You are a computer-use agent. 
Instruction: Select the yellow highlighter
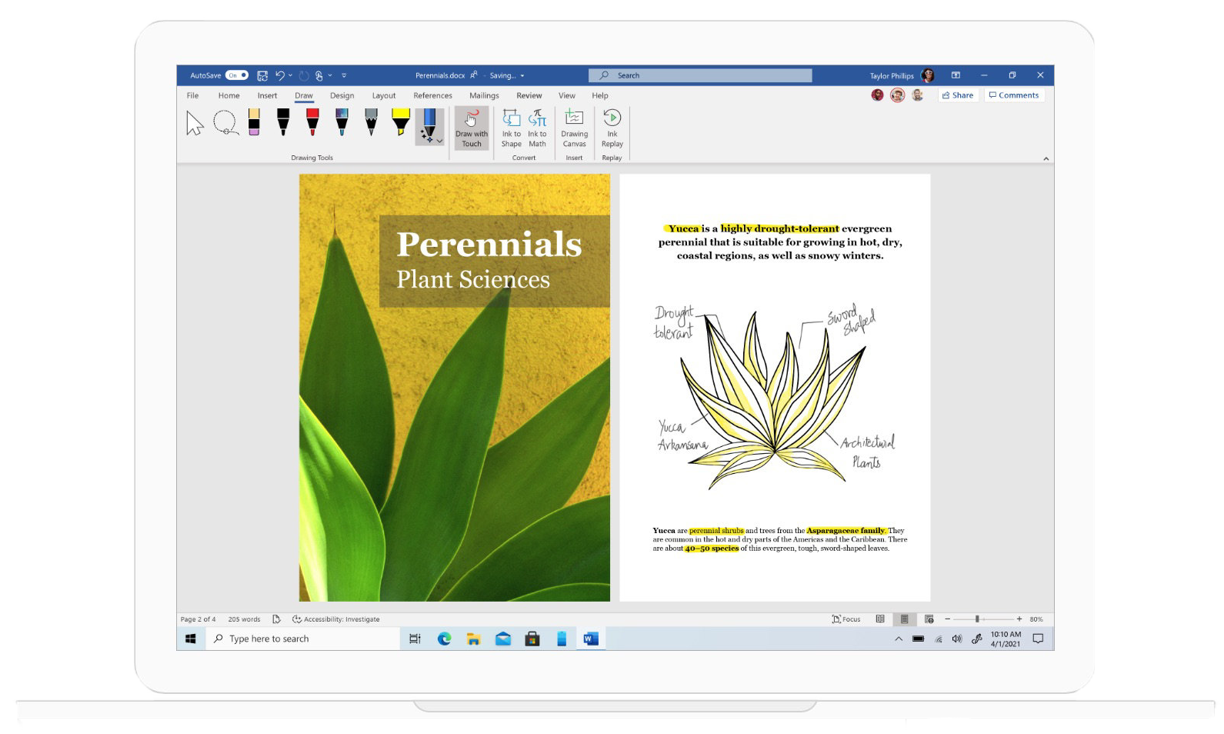400,122
